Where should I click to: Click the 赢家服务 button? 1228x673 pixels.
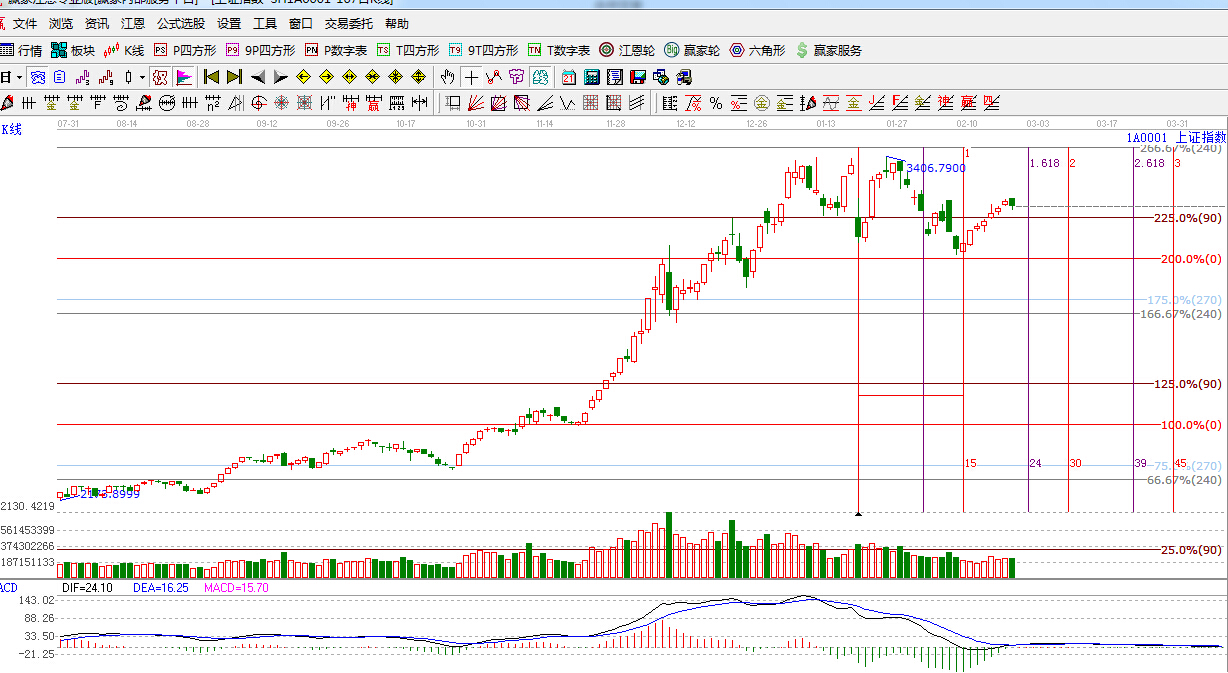828,50
